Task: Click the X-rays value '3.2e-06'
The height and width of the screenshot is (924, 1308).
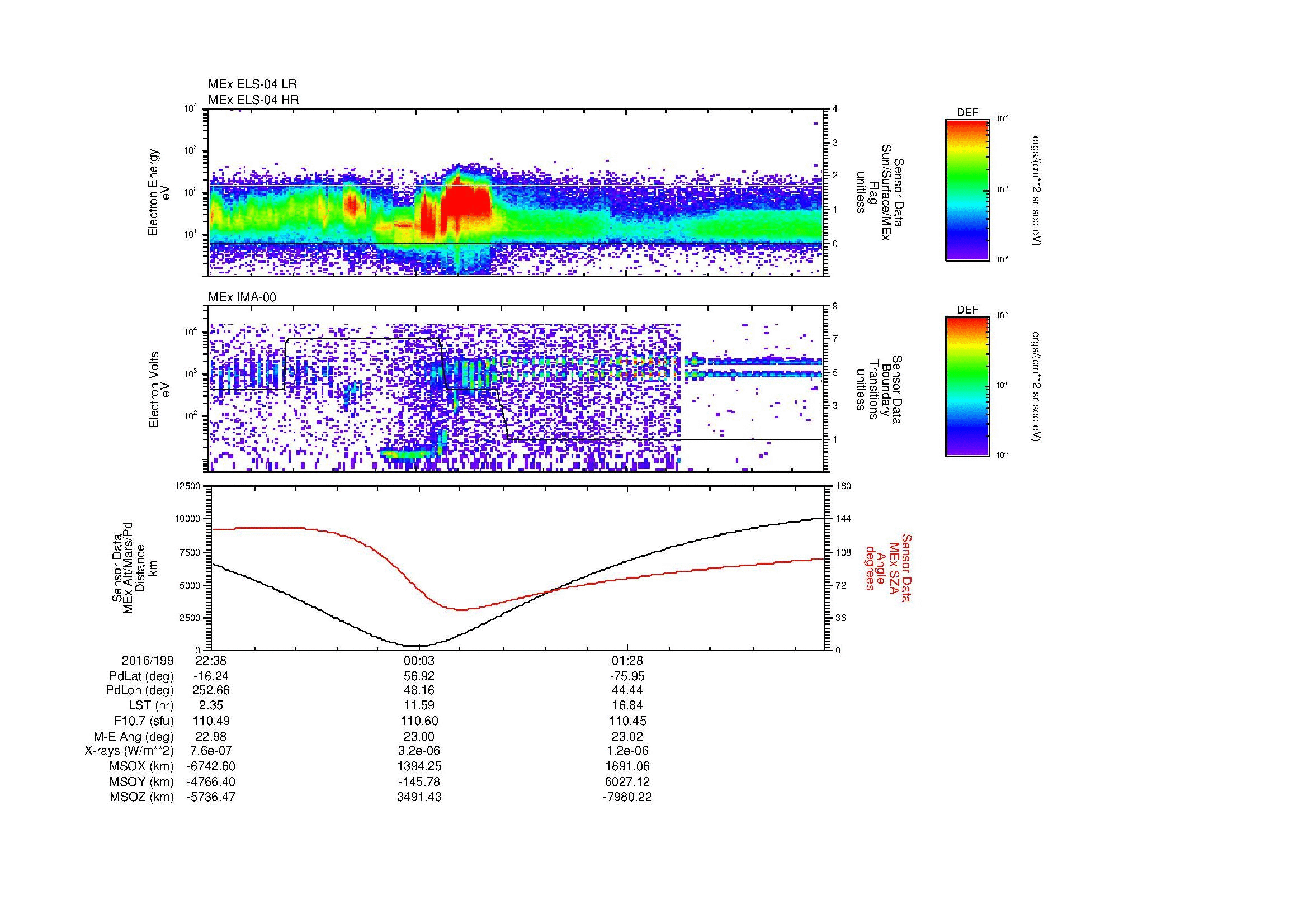Action: (x=419, y=751)
